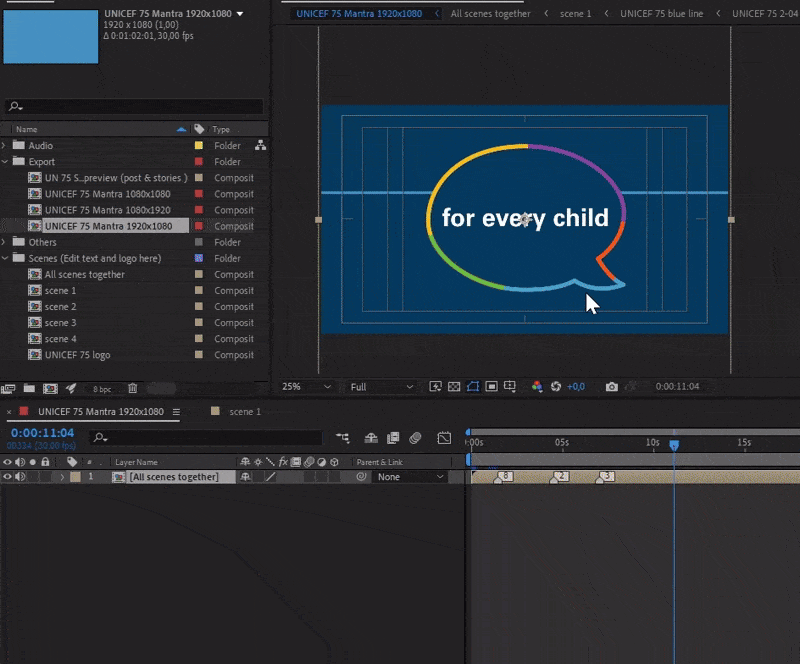Image resolution: width=800 pixels, height=664 pixels.
Task: Click the Show Snapshot icon
Action: tap(631, 386)
